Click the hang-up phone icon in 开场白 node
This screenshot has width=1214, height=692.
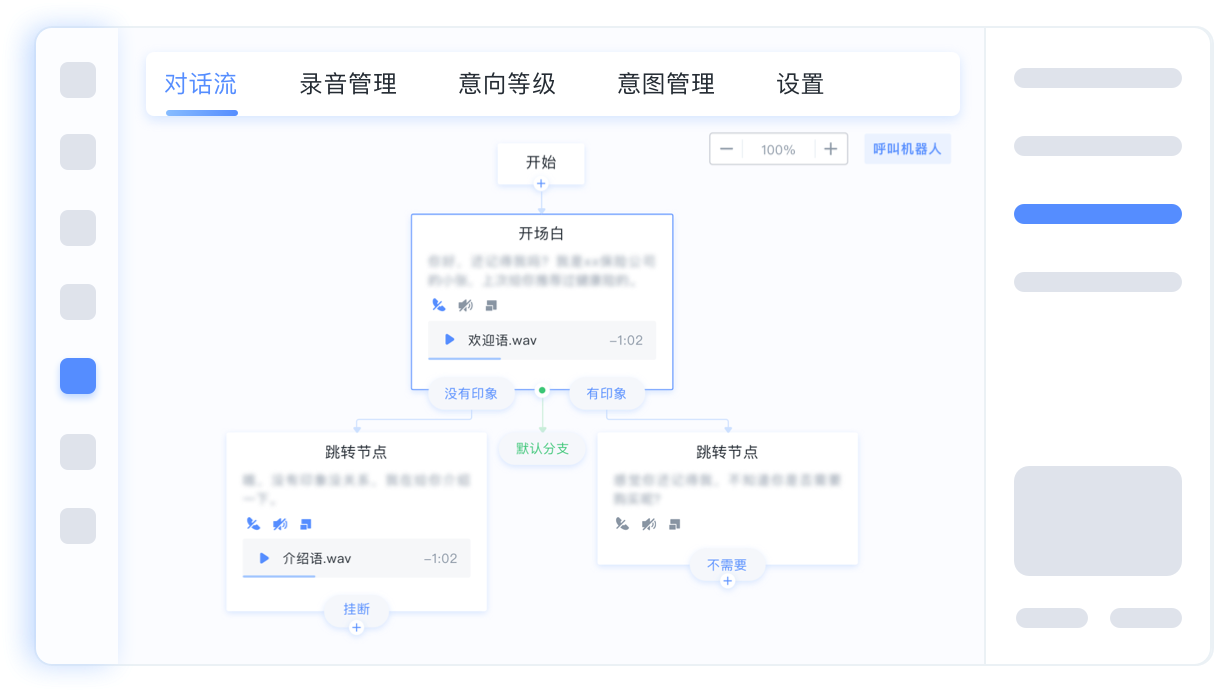[438, 305]
